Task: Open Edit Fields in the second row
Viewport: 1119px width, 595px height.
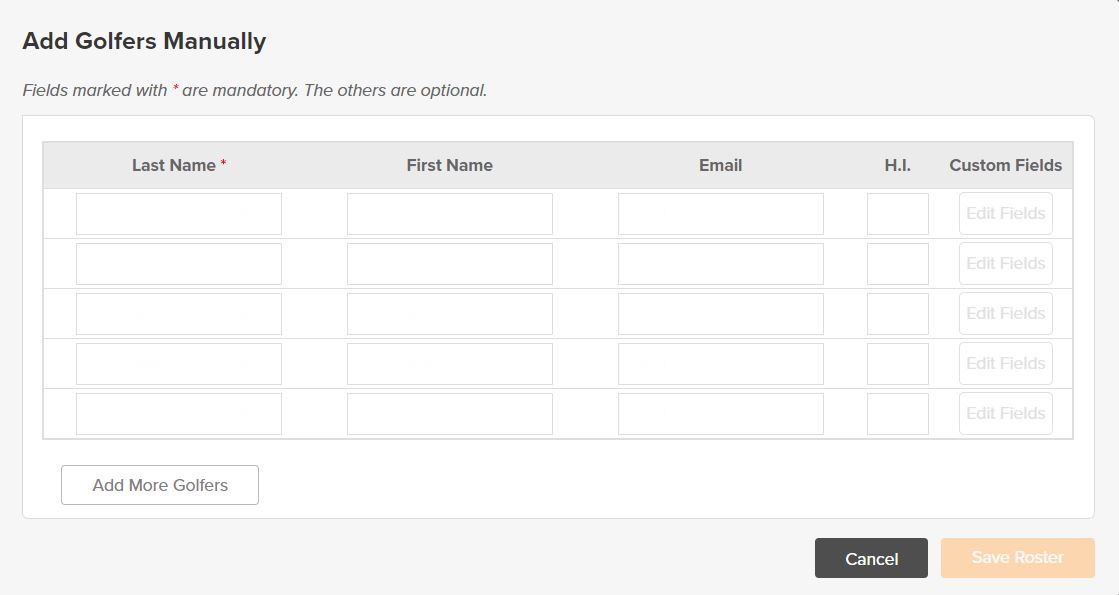Action: tap(1006, 263)
